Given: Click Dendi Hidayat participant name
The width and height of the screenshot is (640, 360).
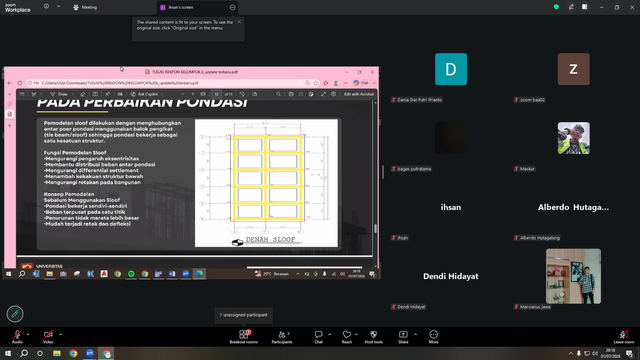Looking at the screenshot, I should pyautogui.click(x=451, y=276).
